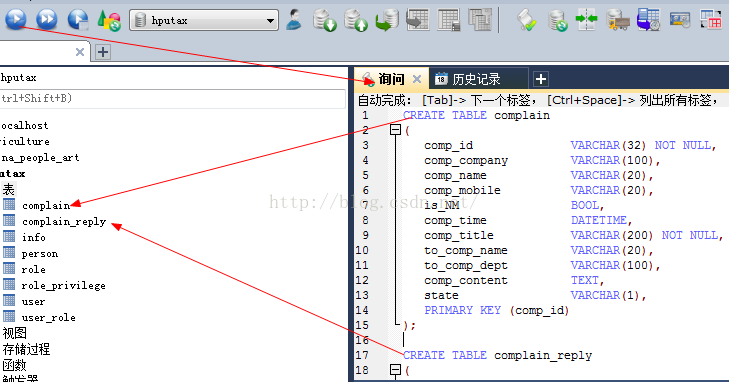Click 'comp_title' on line 9
This screenshot has width=729, height=382.
(x=458, y=236)
